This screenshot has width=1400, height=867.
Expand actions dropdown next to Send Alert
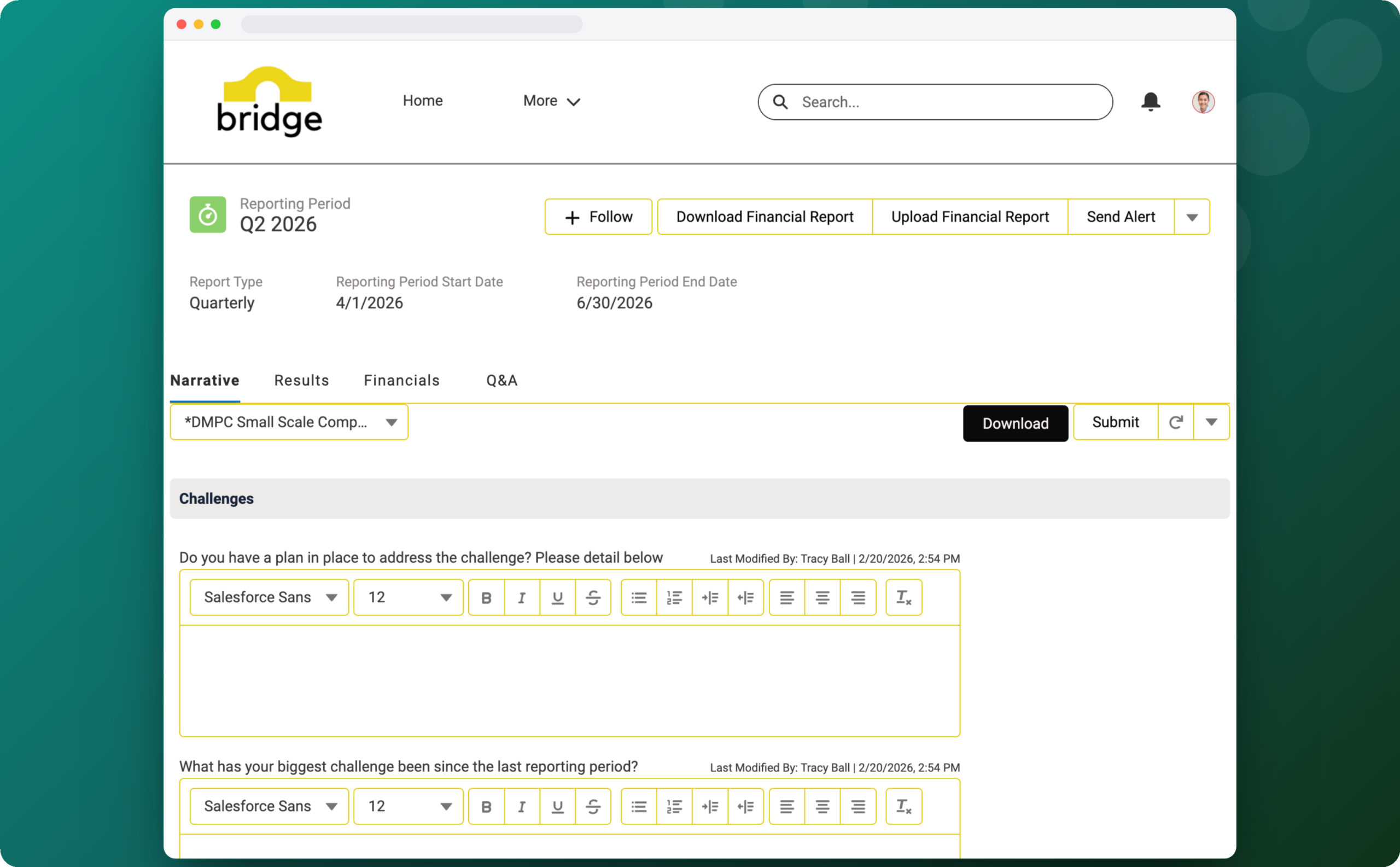[x=1192, y=217]
